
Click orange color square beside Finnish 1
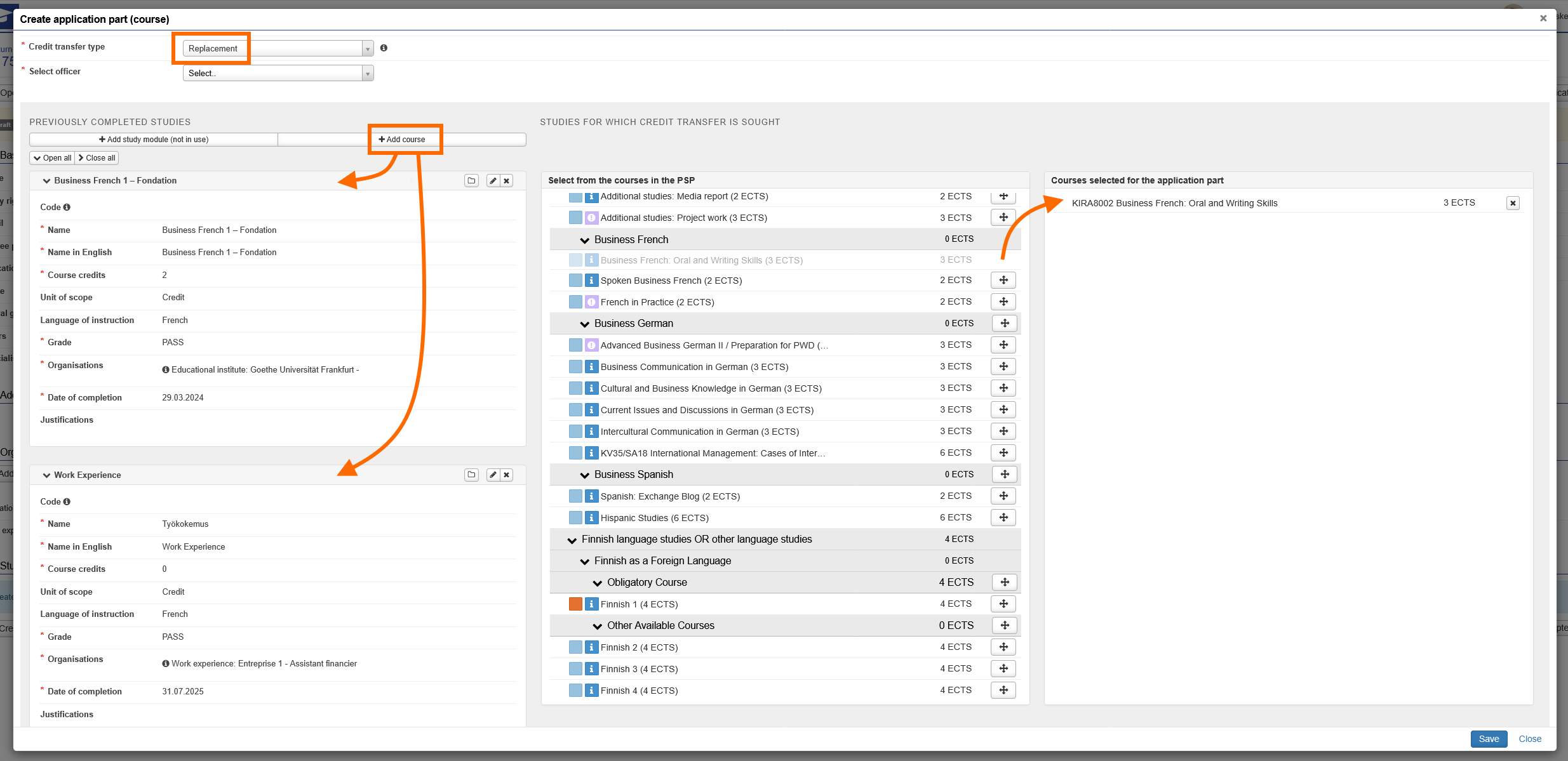point(575,604)
